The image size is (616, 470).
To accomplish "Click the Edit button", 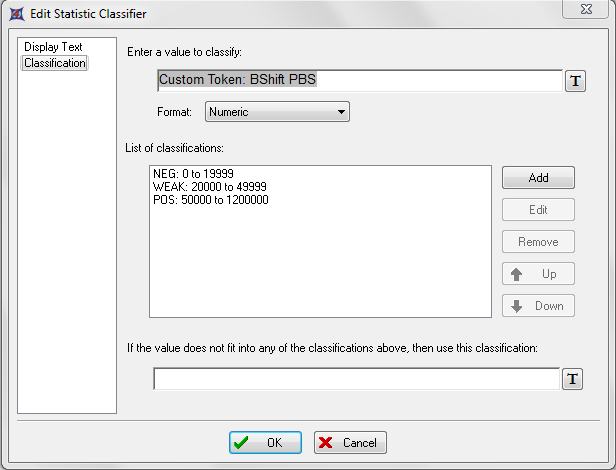I will pos(538,210).
